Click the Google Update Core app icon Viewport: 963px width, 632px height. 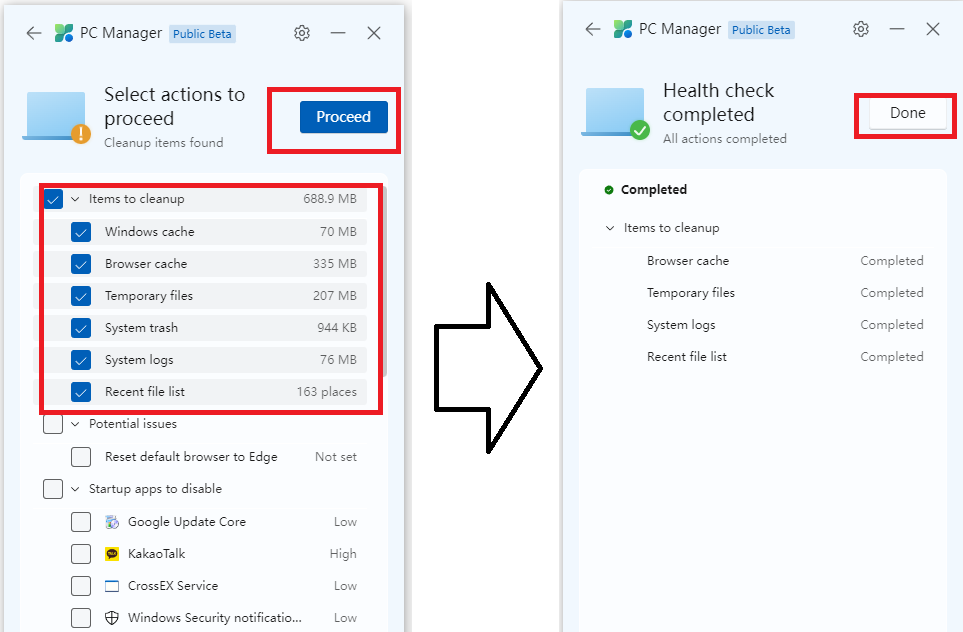click(x=112, y=522)
